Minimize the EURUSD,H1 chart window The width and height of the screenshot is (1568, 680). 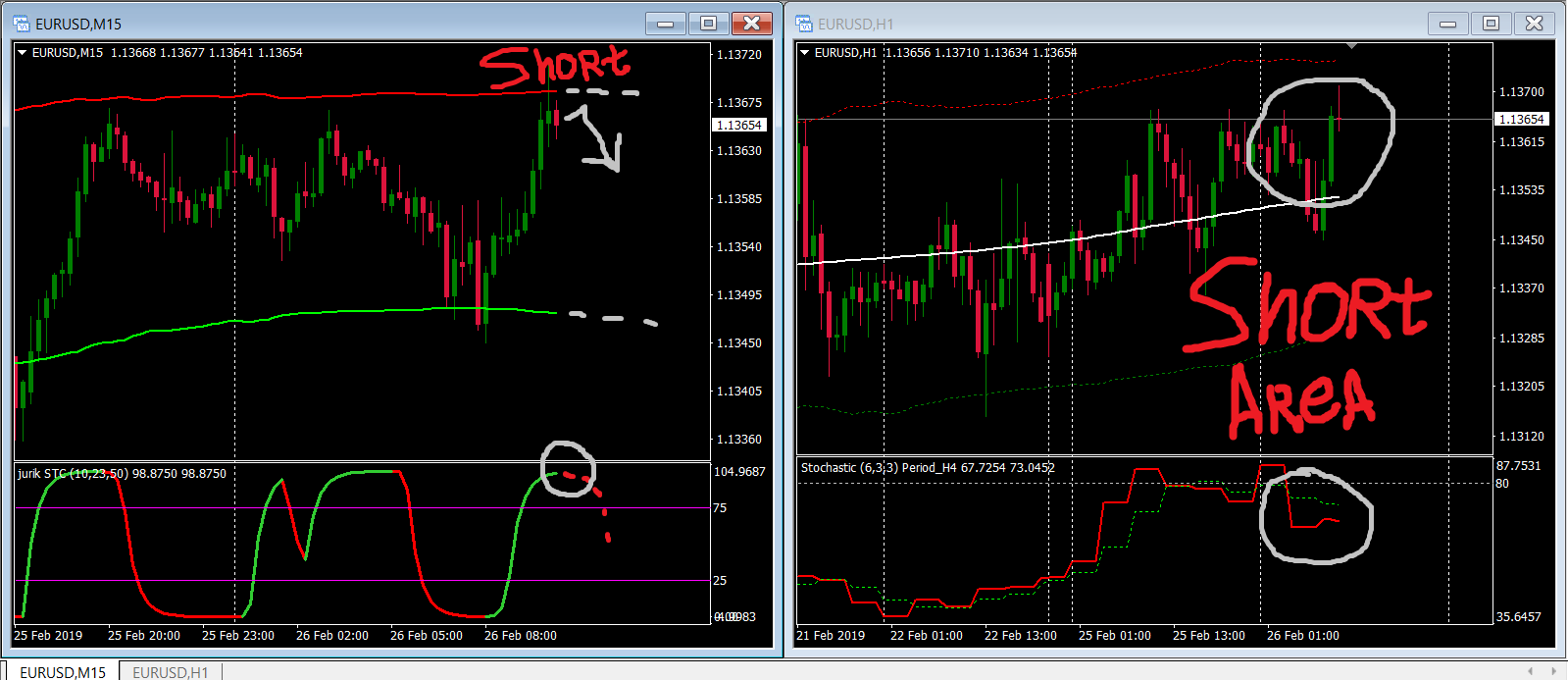(1448, 24)
